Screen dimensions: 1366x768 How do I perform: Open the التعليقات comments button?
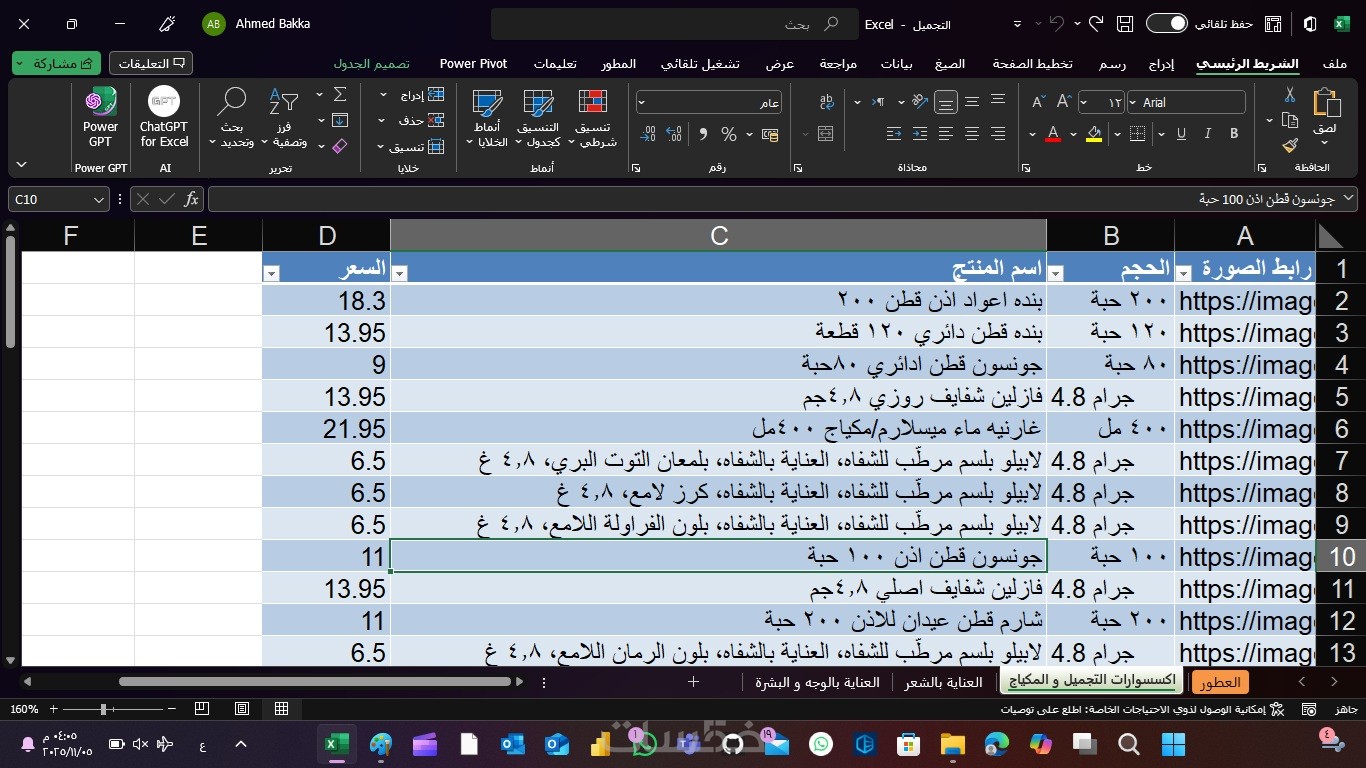click(x=151, y=64)
